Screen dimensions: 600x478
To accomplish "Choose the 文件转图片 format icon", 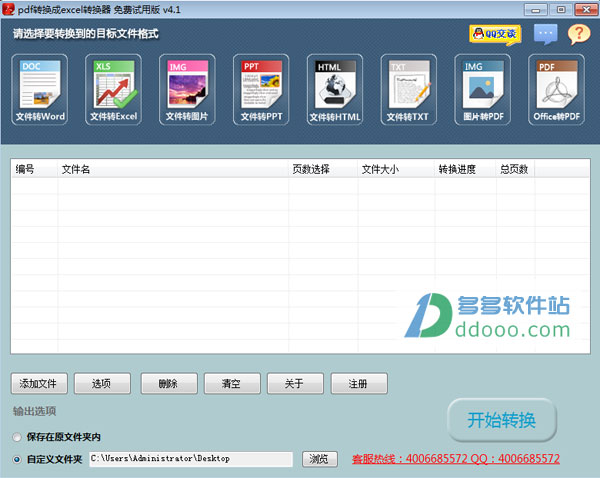I will 188,90.
